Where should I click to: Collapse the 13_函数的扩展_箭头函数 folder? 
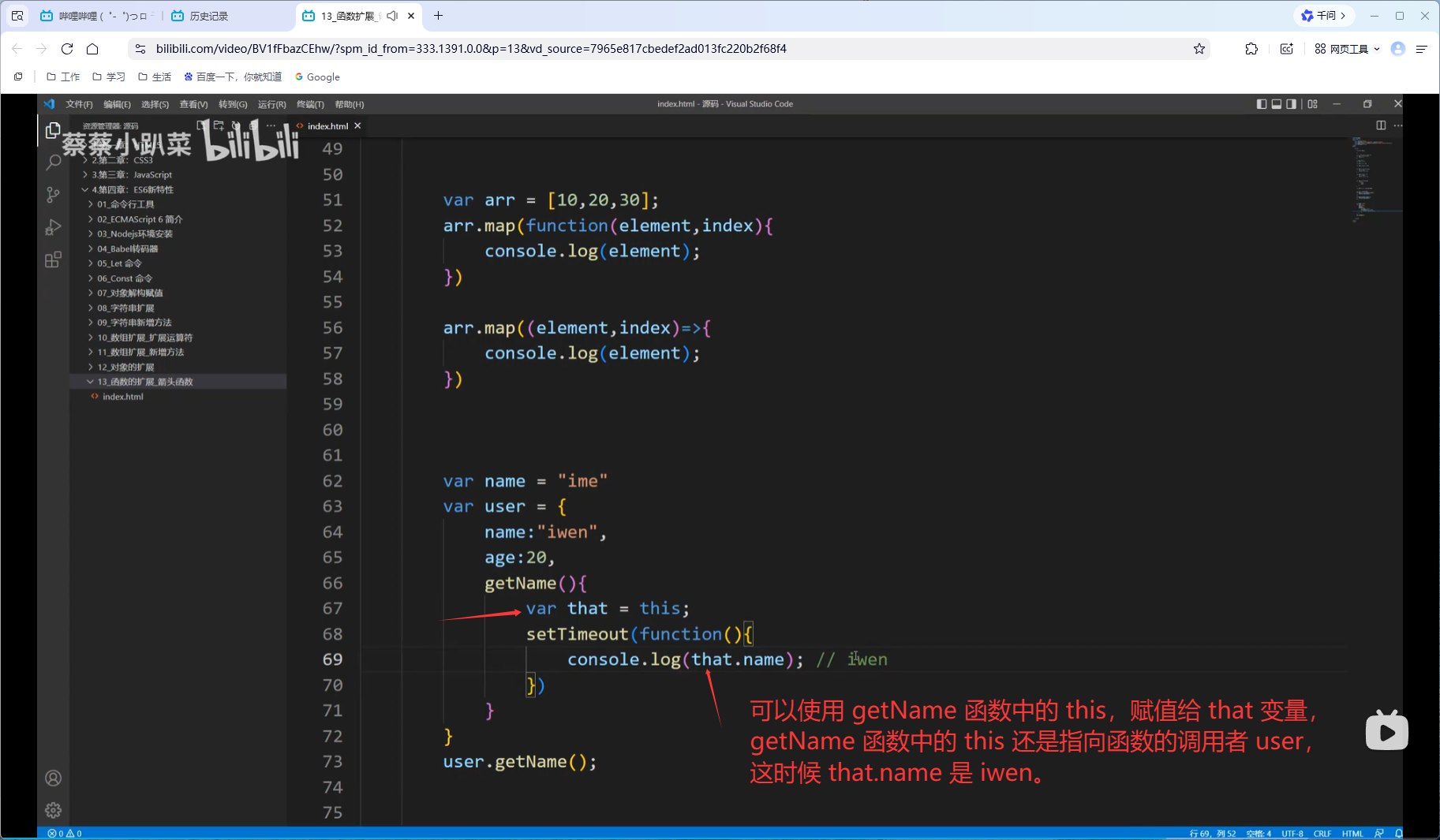(x=178, y=382)
